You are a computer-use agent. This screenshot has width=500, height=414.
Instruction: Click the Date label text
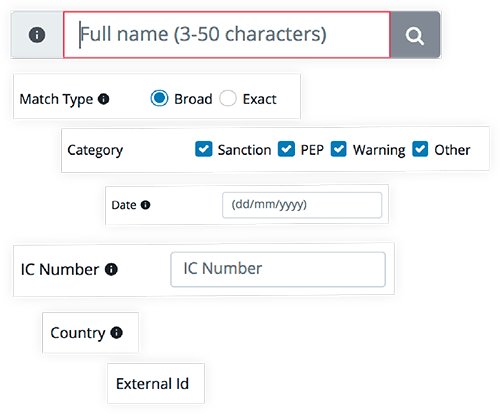pos(124,205)
